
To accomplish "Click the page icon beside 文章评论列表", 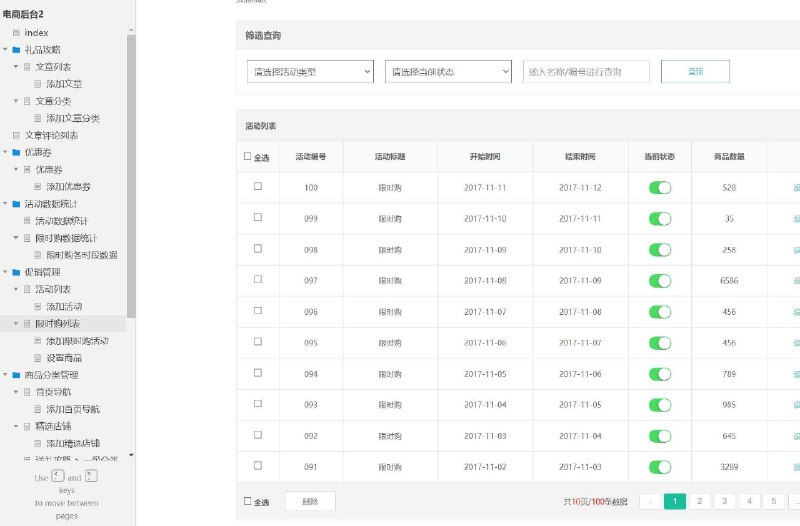I will click(x=16, y=136).
